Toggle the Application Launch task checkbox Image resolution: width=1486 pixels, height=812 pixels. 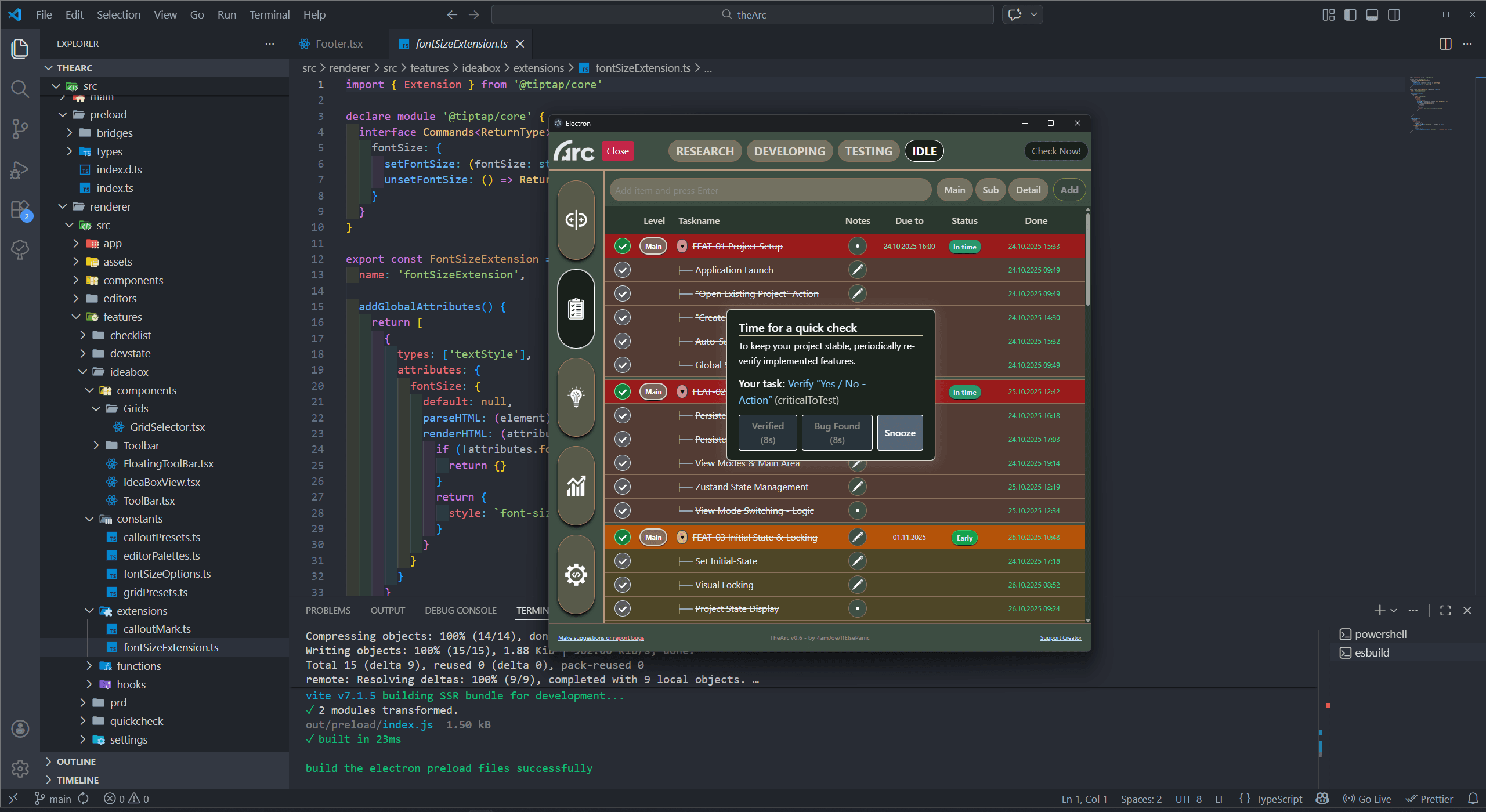coord(623,270)
